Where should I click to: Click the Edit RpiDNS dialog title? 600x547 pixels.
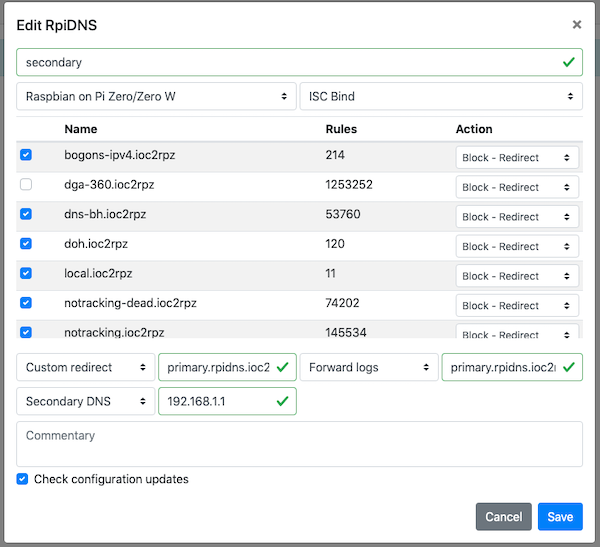57,25
